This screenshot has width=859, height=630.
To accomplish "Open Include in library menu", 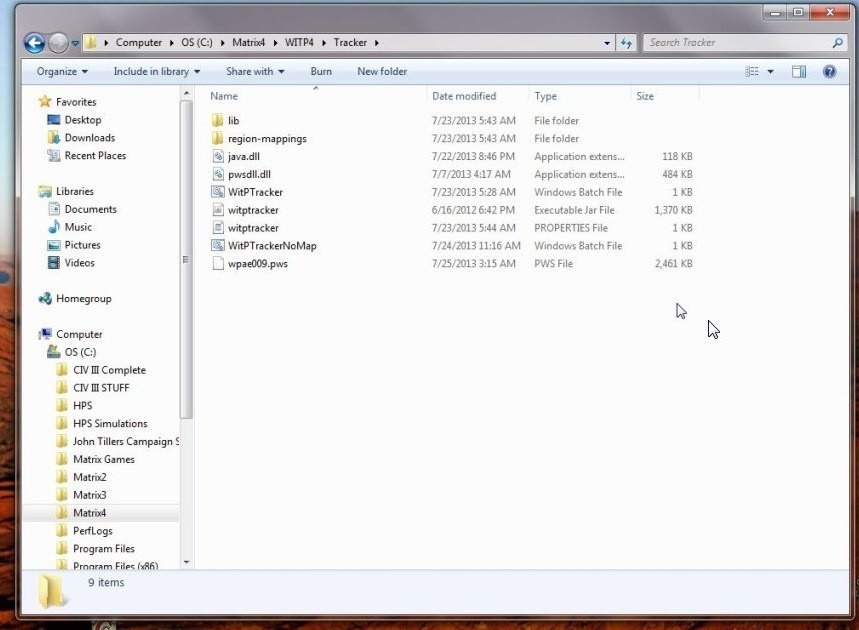I will [x=157, y=72].
